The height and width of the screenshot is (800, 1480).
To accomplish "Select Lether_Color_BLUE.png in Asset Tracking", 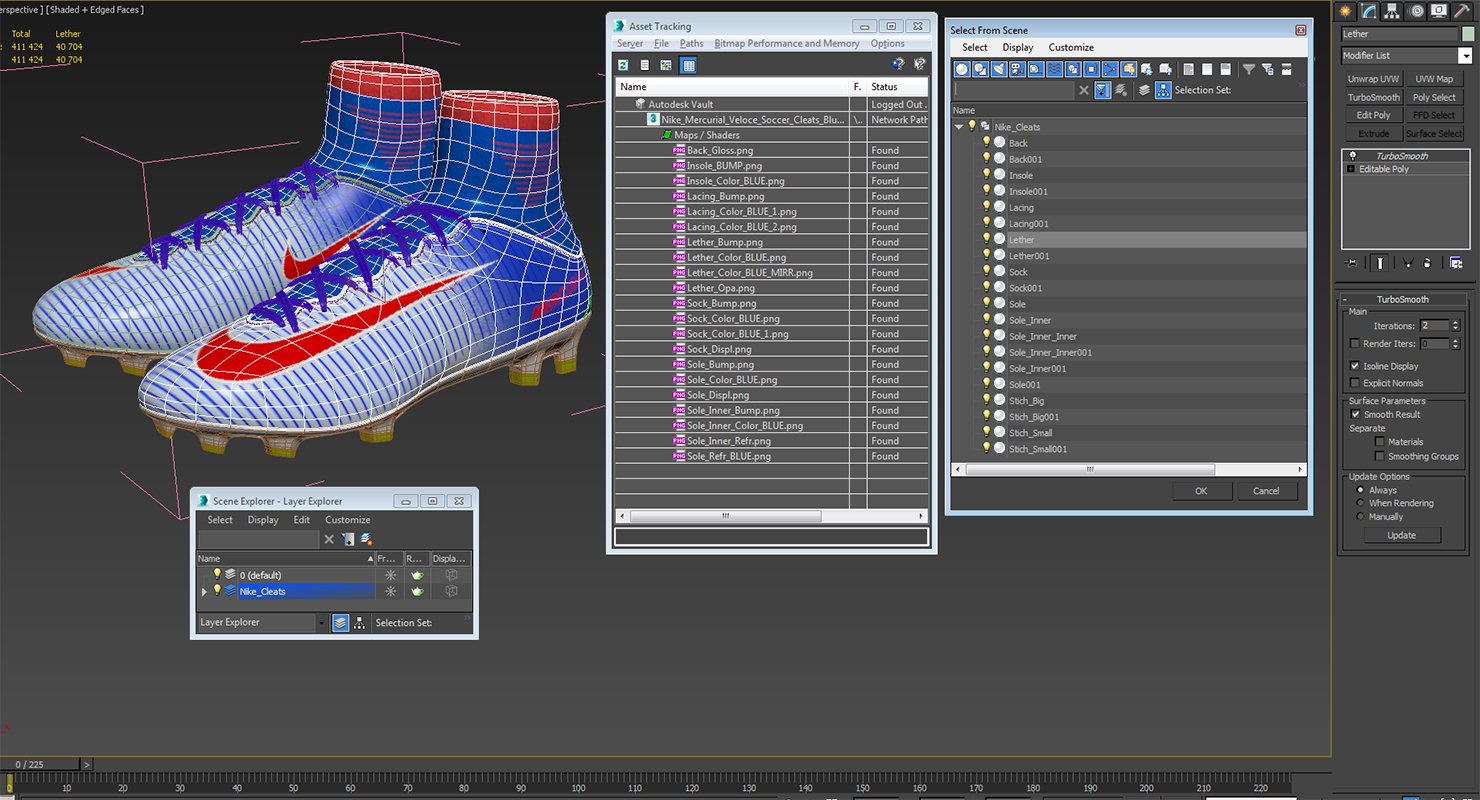I will 736,257.
